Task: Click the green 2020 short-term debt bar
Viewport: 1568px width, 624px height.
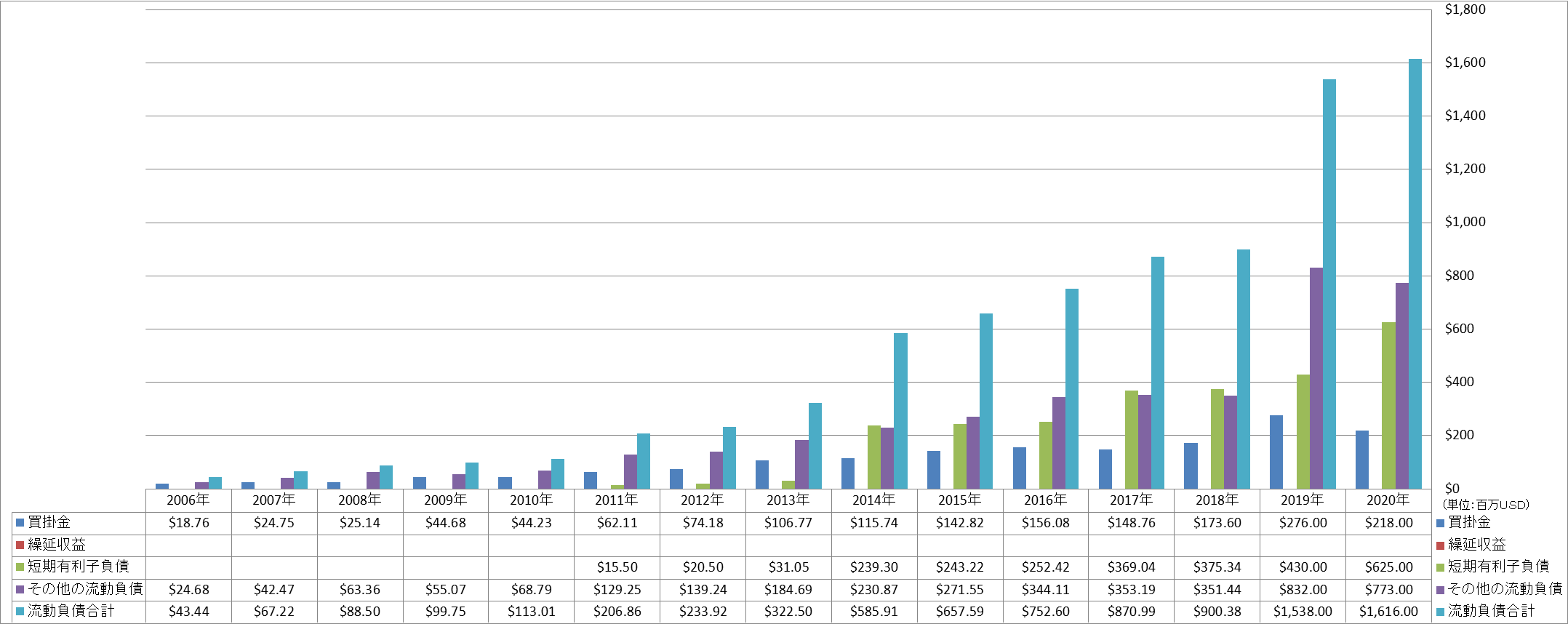Action: pos(1389,405)
